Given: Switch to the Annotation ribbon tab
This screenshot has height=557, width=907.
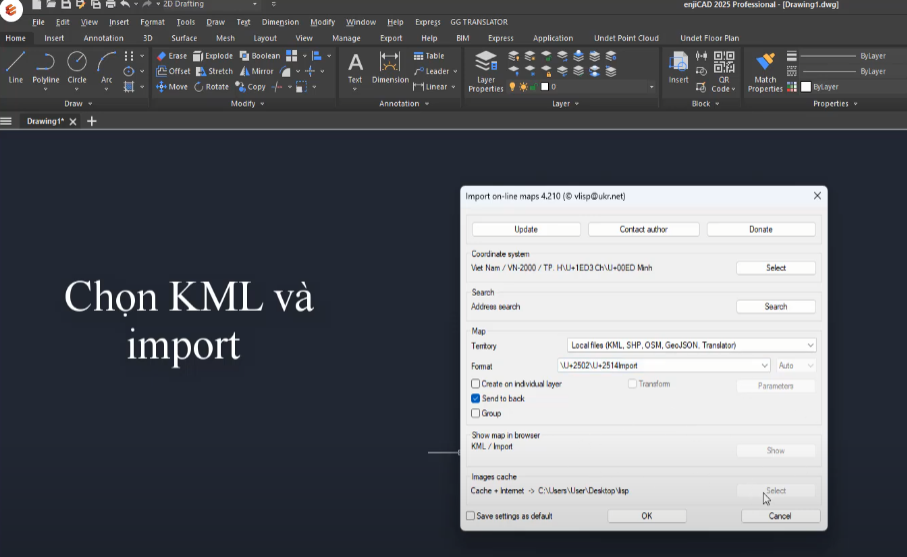Looking at the screenshot, I should coord(103,38).
